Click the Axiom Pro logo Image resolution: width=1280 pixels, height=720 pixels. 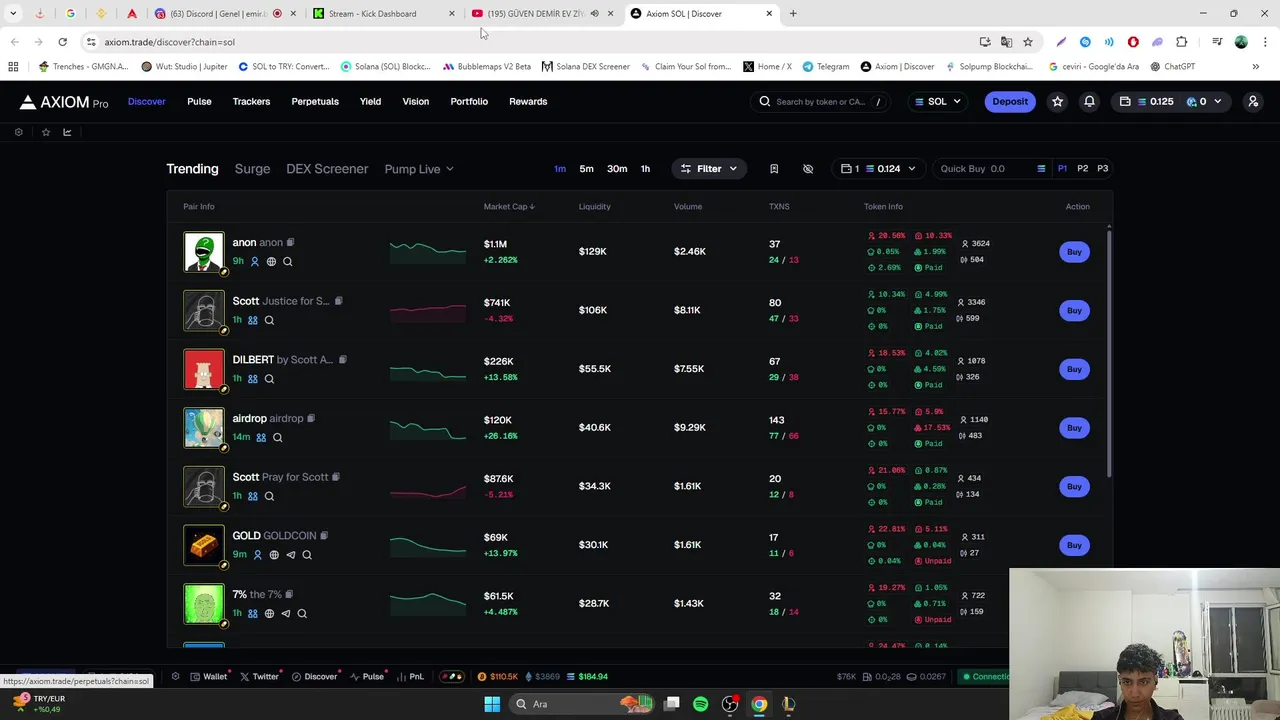(x=64, y=102)
